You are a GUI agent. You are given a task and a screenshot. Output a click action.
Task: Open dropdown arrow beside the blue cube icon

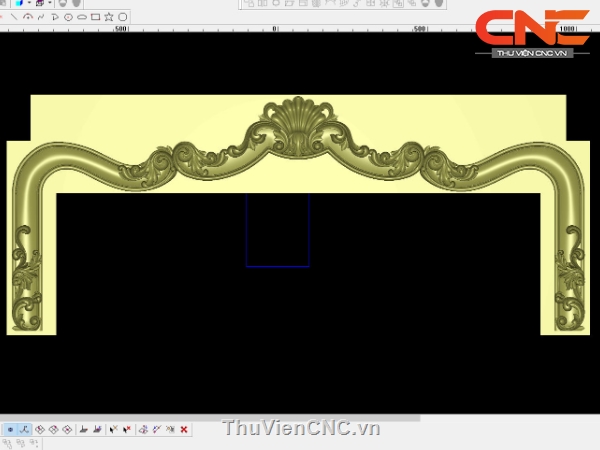pos(29,4)
